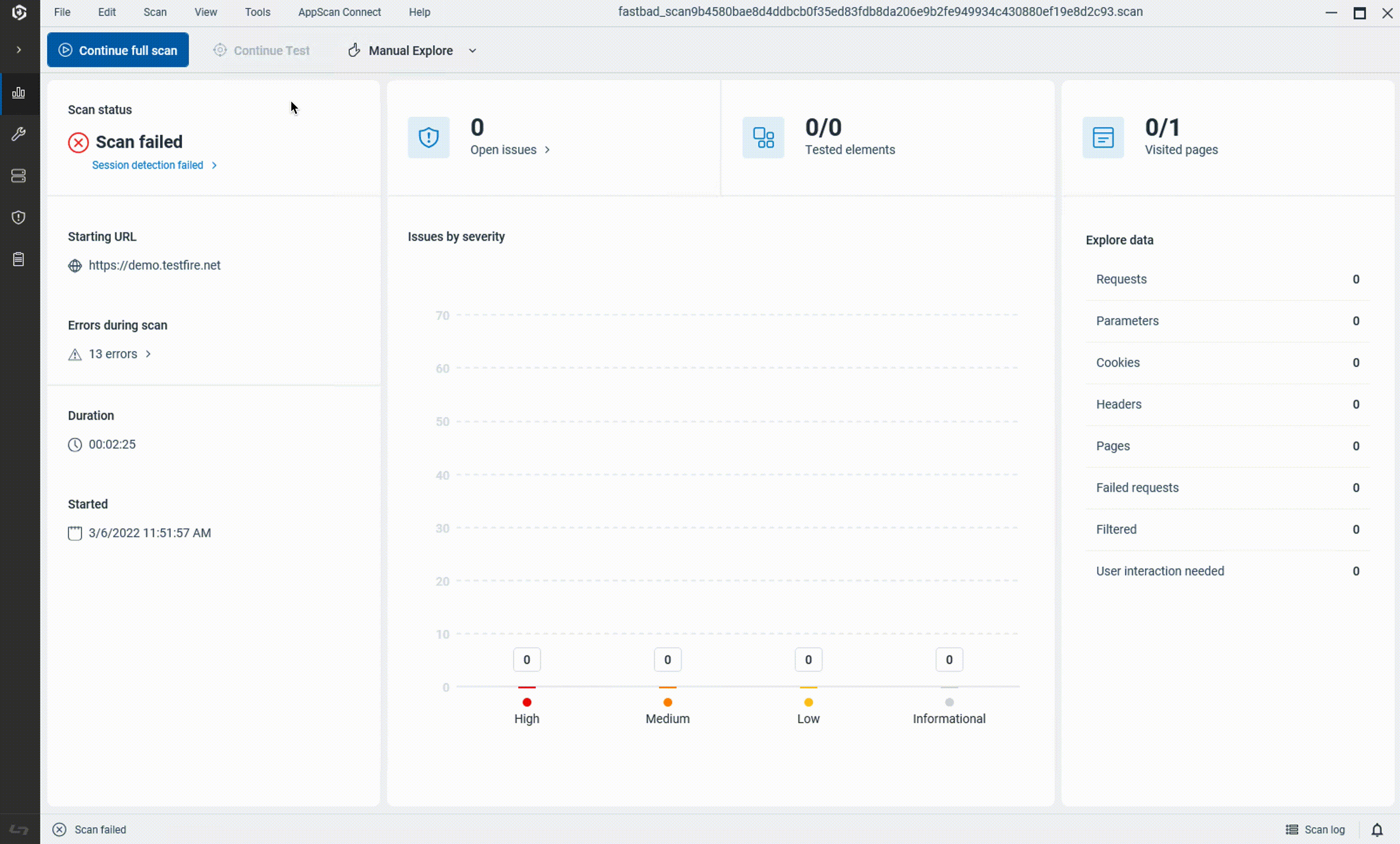Viewport: 1400px width, 844px height.
Task: Open the Scan menu
Action: (x=155, y=12)
